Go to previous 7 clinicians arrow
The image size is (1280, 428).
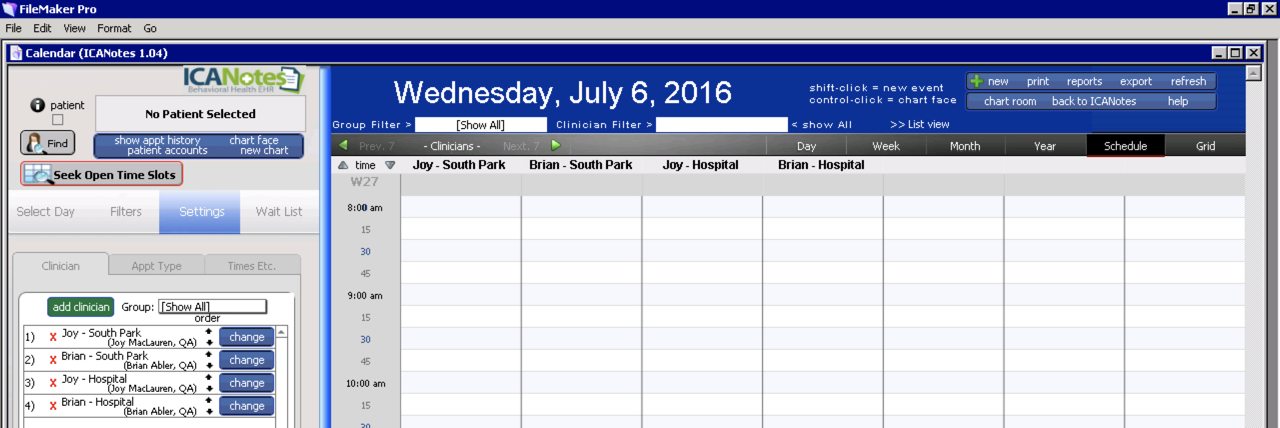(x=344, y=146)
